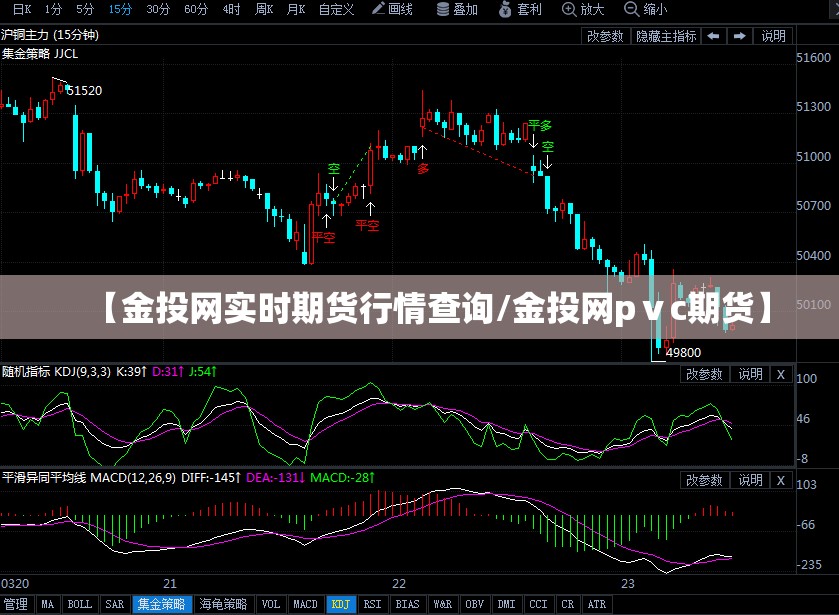
Task: Select the CCI indicator tab
Action: click(x=538, y=604)
